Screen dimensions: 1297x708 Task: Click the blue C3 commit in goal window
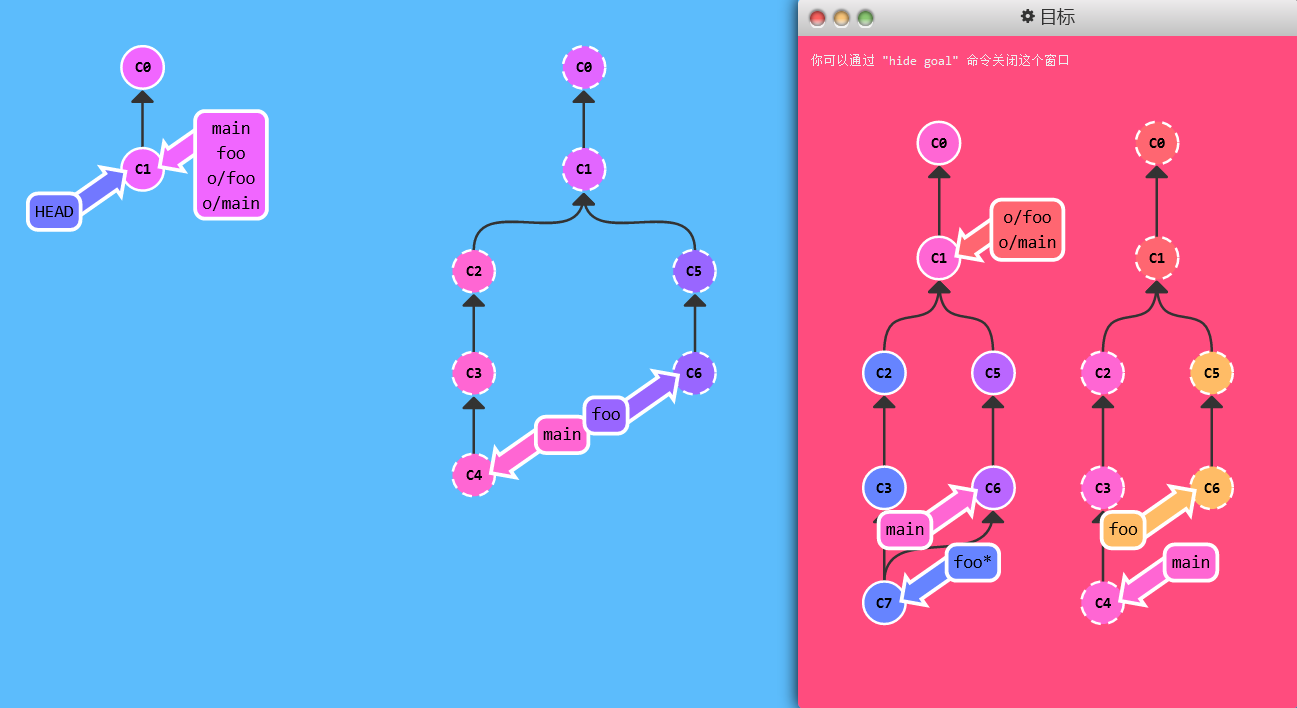click(884, 488)
